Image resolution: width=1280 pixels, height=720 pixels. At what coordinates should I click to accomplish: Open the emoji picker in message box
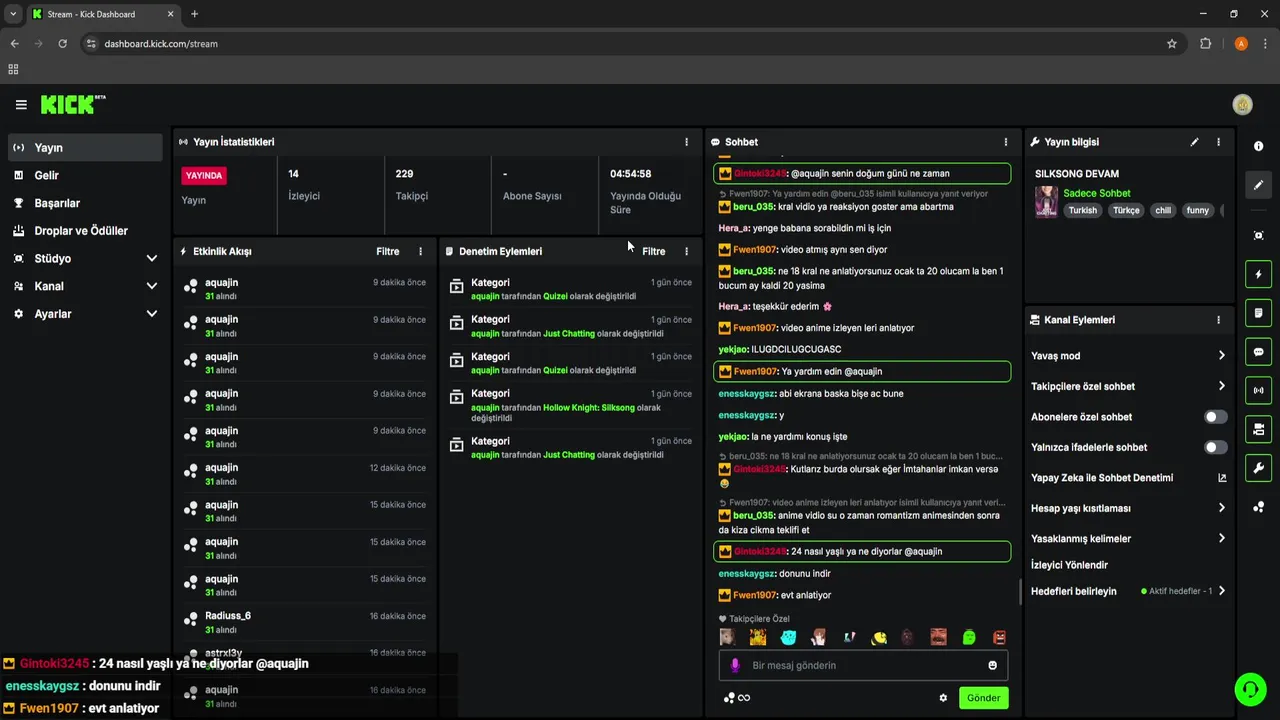tap(992, 665)
